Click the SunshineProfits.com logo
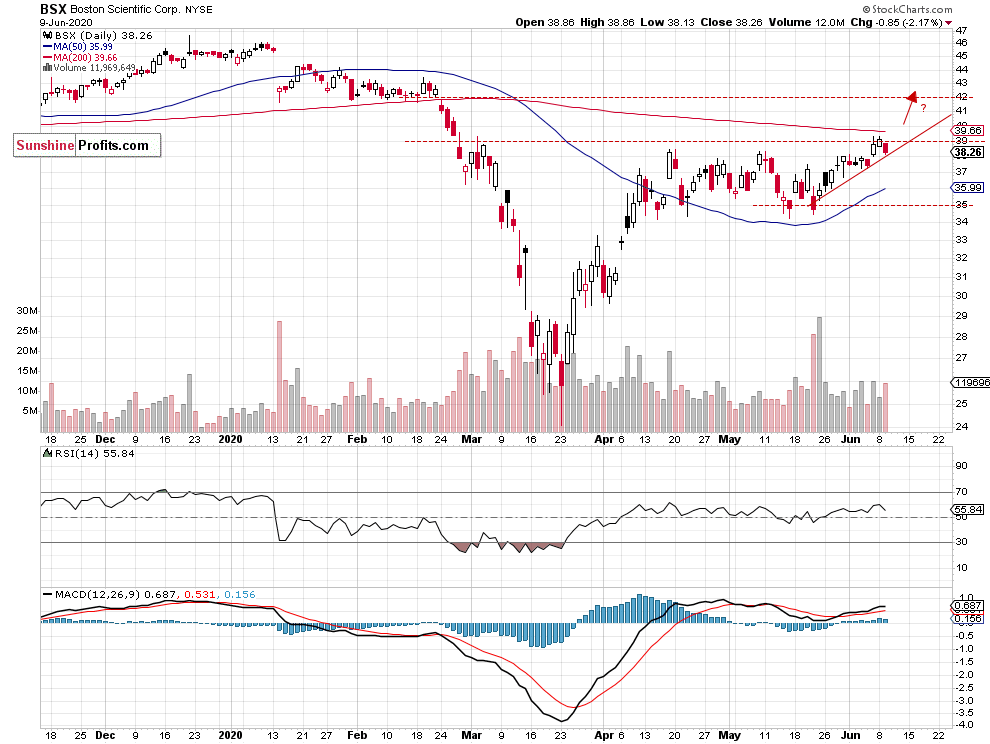 pos(87,145)
